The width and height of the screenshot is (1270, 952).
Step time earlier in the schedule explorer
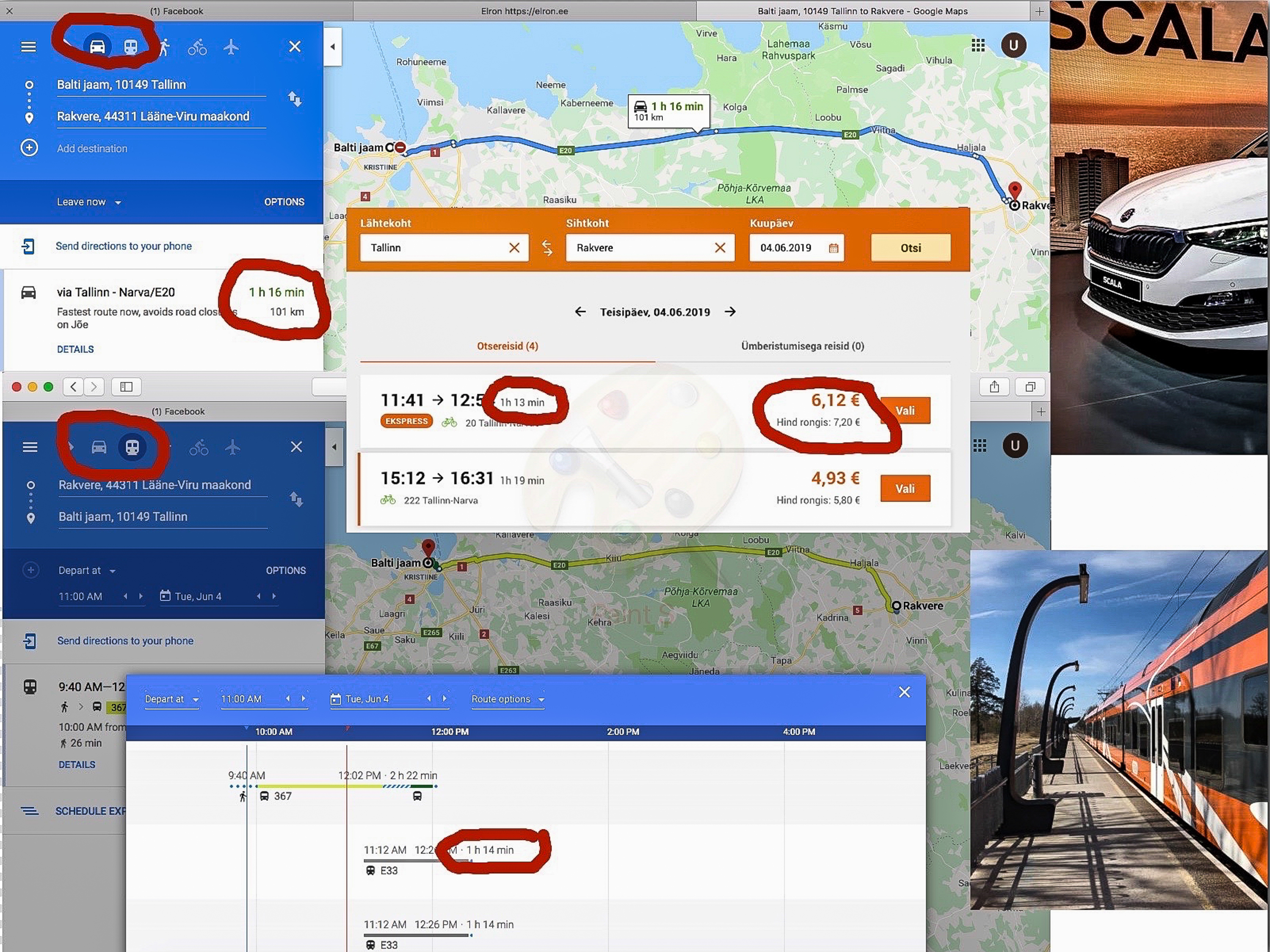[288, 699]
